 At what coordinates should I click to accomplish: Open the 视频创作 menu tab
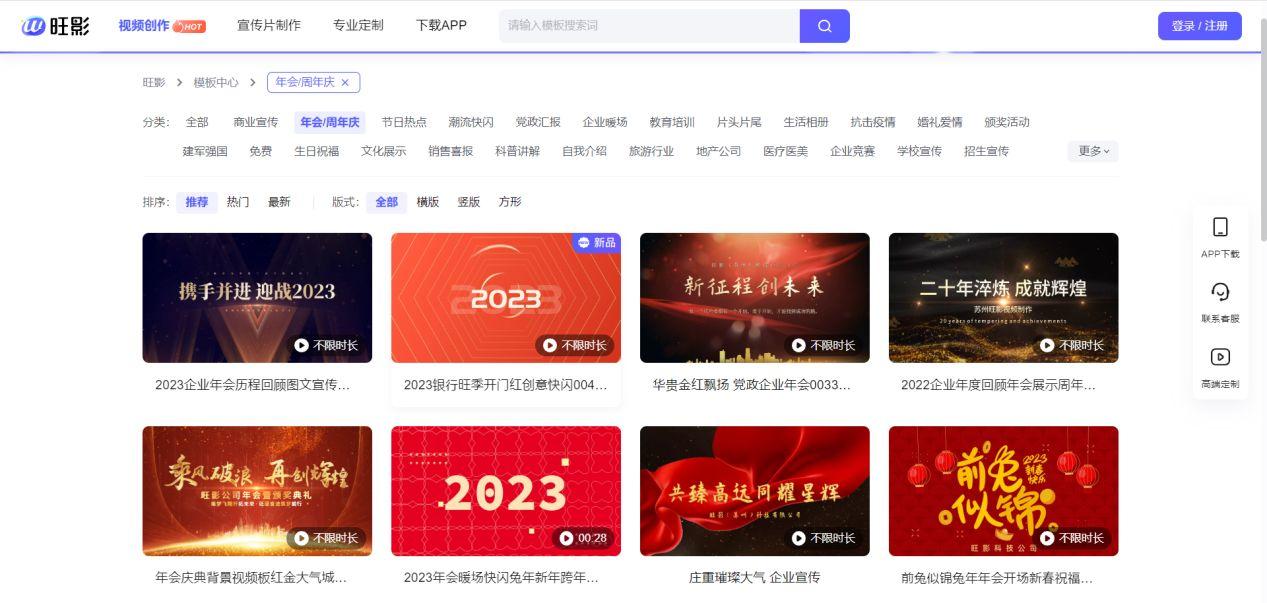tap(144, 26)
